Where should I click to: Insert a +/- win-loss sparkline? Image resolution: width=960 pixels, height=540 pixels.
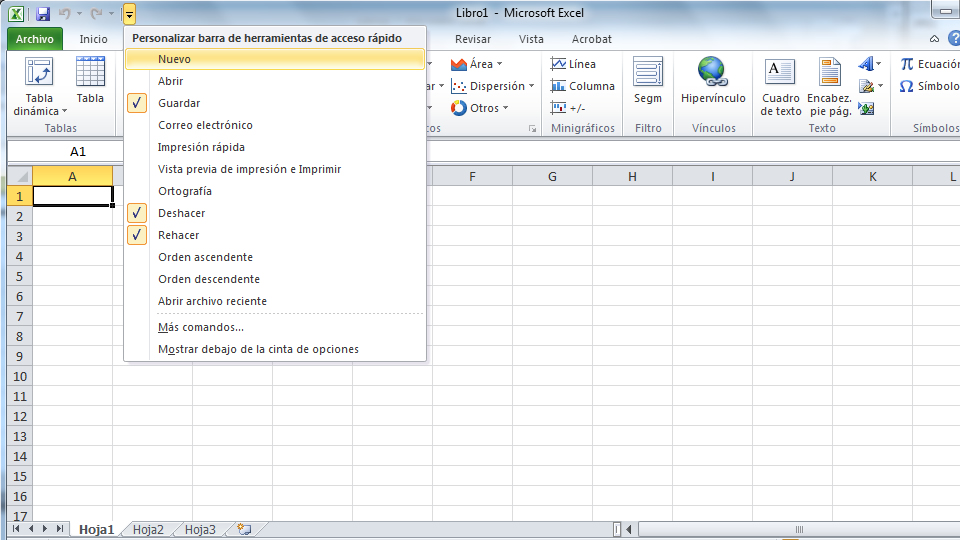pyautogui.click(x=568, y=108)
